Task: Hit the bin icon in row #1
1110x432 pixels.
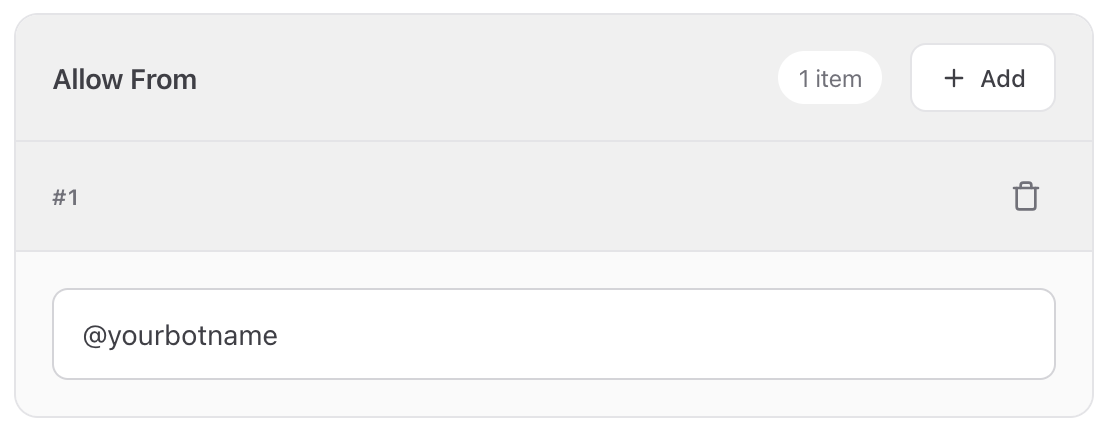Action: pos(1025,197)
